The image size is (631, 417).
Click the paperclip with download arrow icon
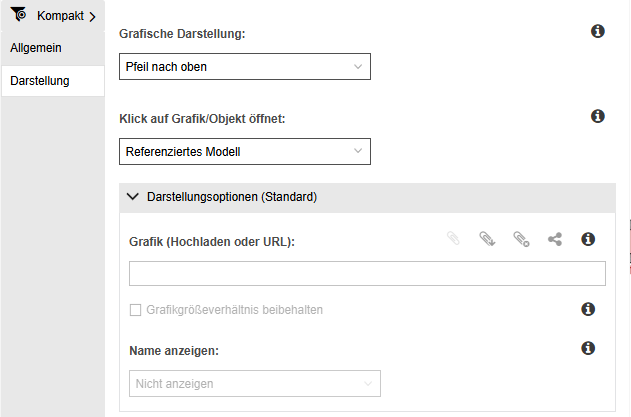(487, 239)
